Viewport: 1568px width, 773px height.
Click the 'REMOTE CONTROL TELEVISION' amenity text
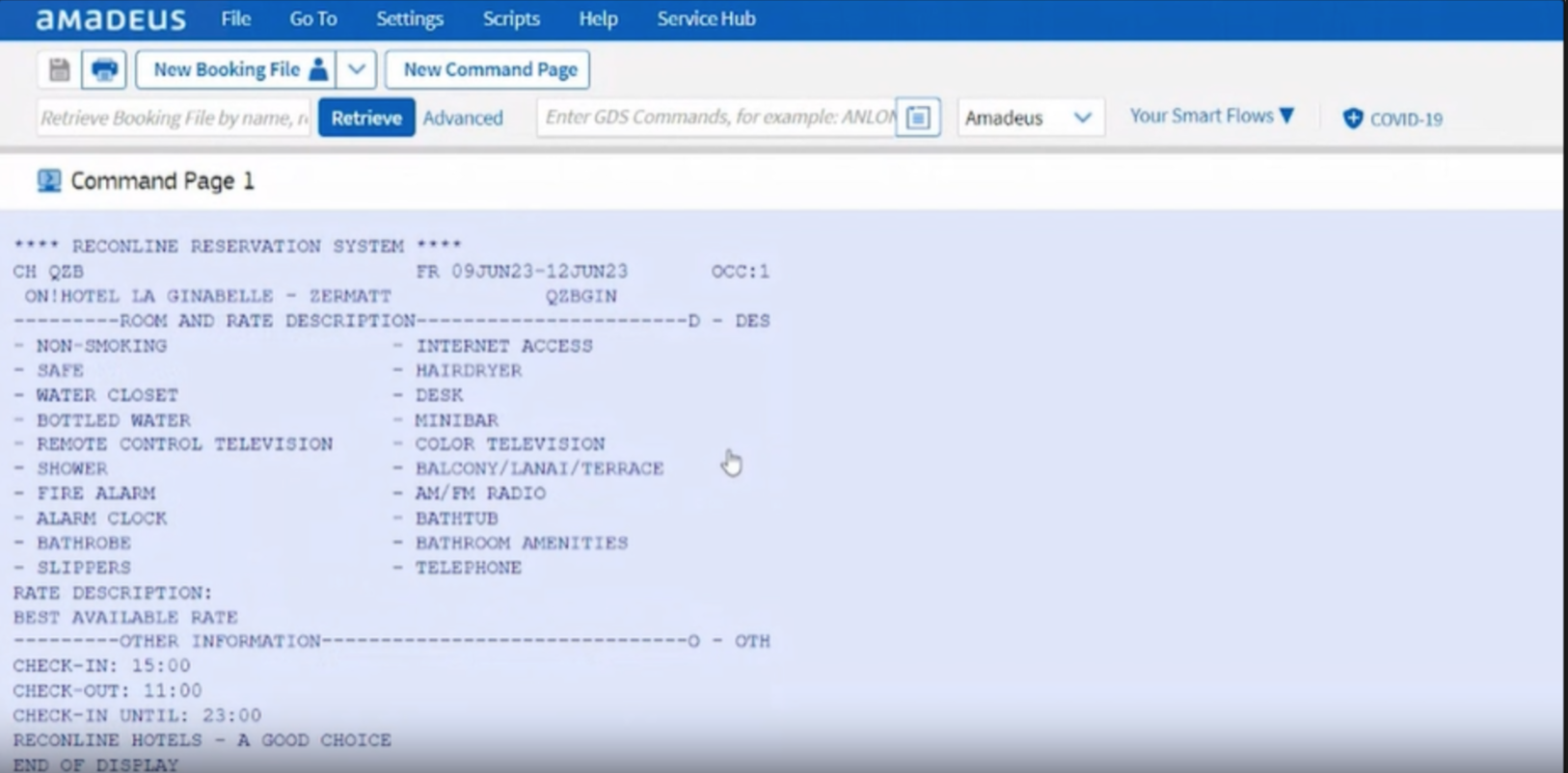pos(184,444)
